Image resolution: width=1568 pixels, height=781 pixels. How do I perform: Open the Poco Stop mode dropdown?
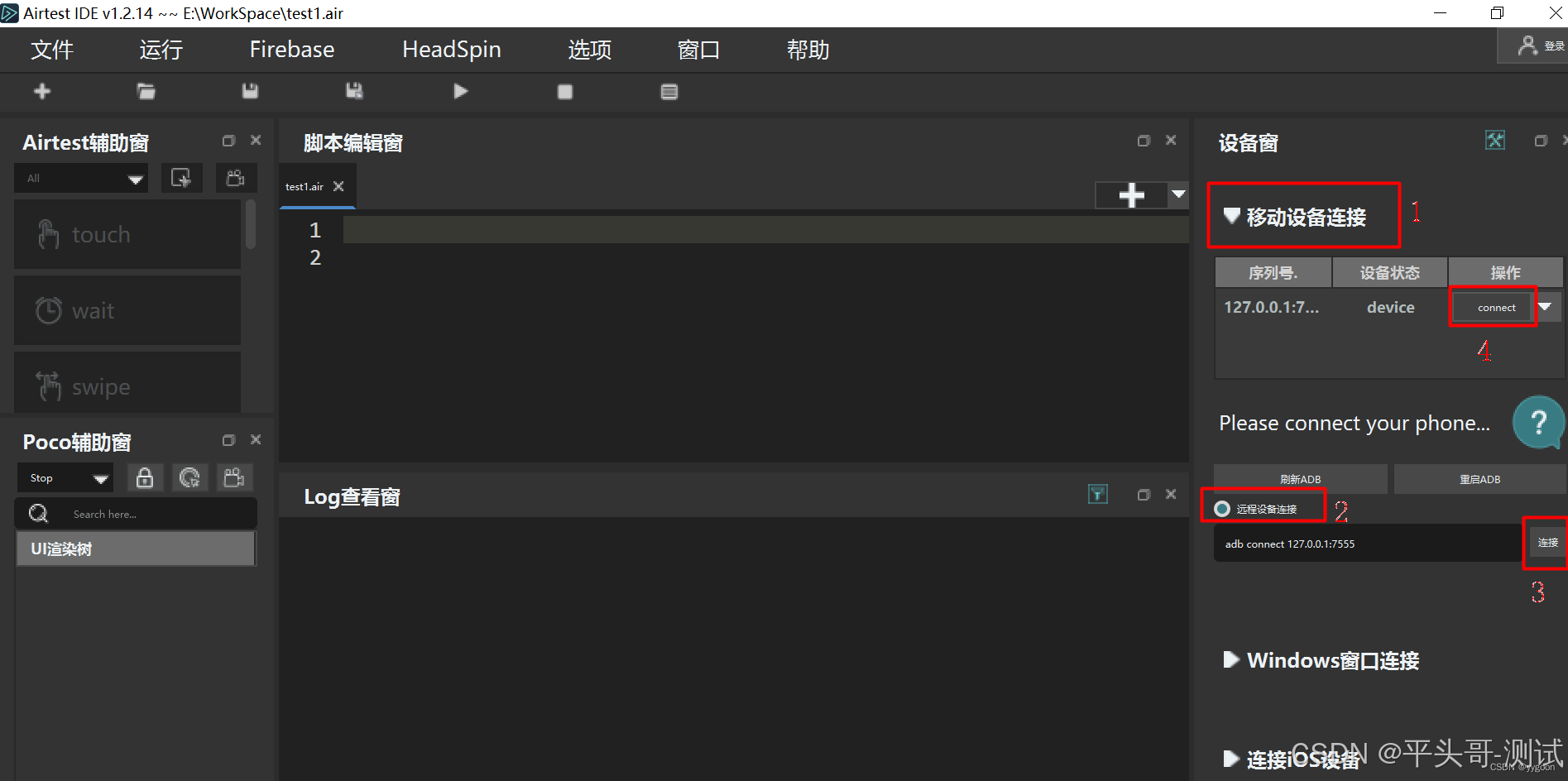pyautogui.click(x=65, y=477)
